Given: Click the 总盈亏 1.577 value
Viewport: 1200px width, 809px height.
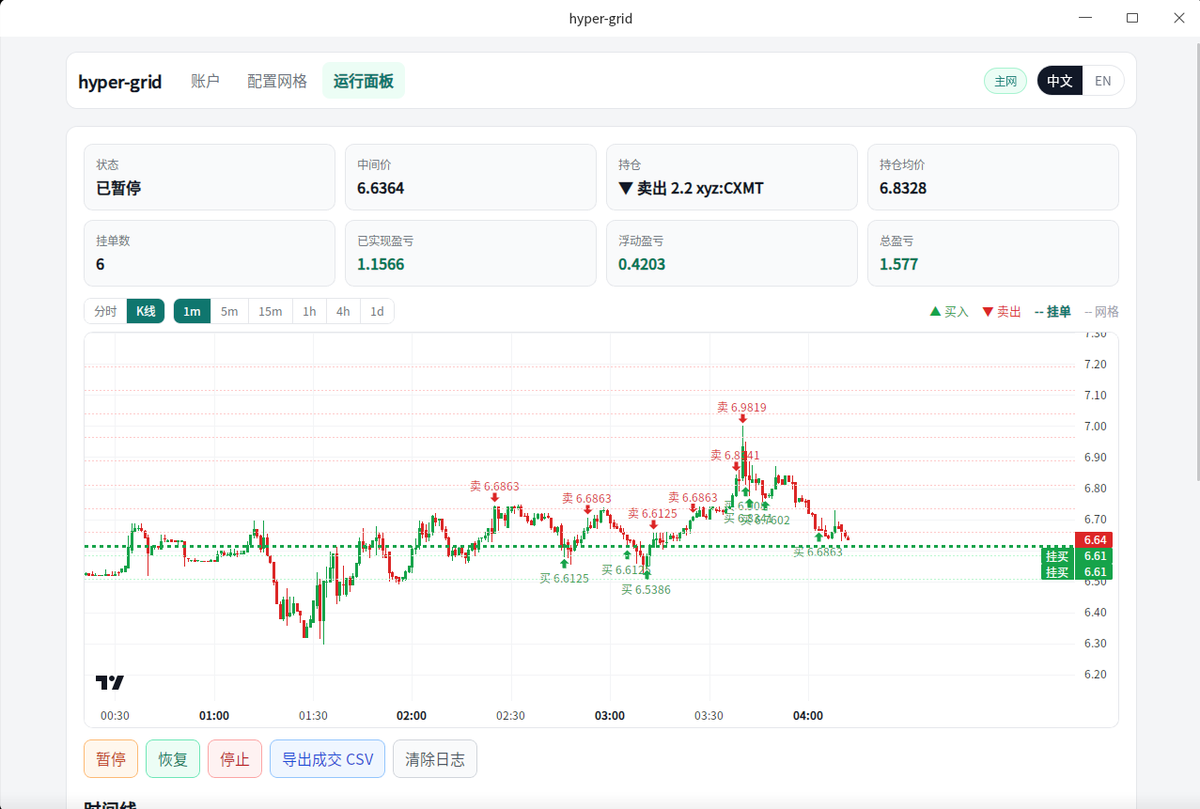Looking at the screenshot, I should [x=899, y=264].
